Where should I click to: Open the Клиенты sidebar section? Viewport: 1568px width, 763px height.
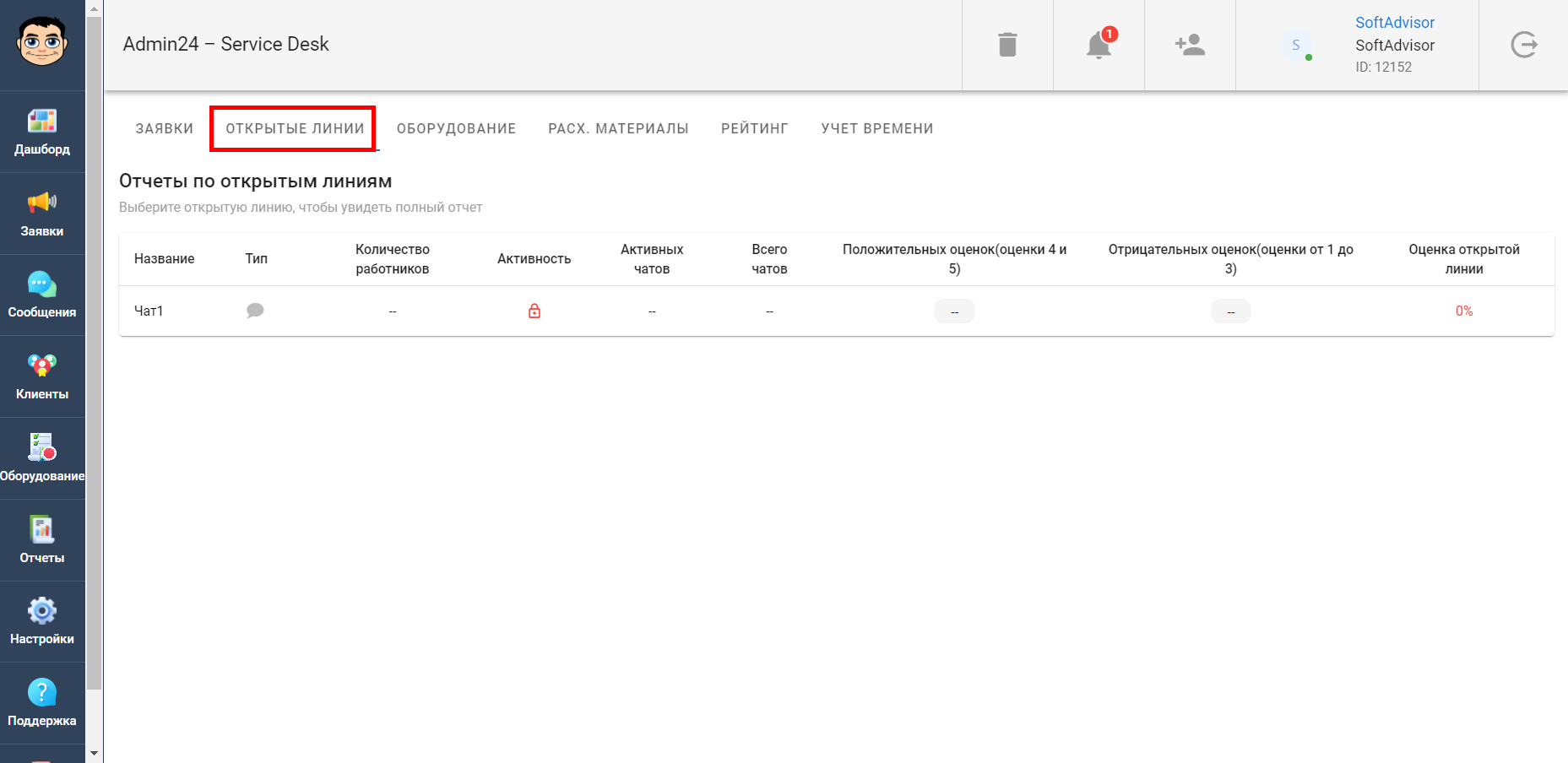tap(42, 376)
